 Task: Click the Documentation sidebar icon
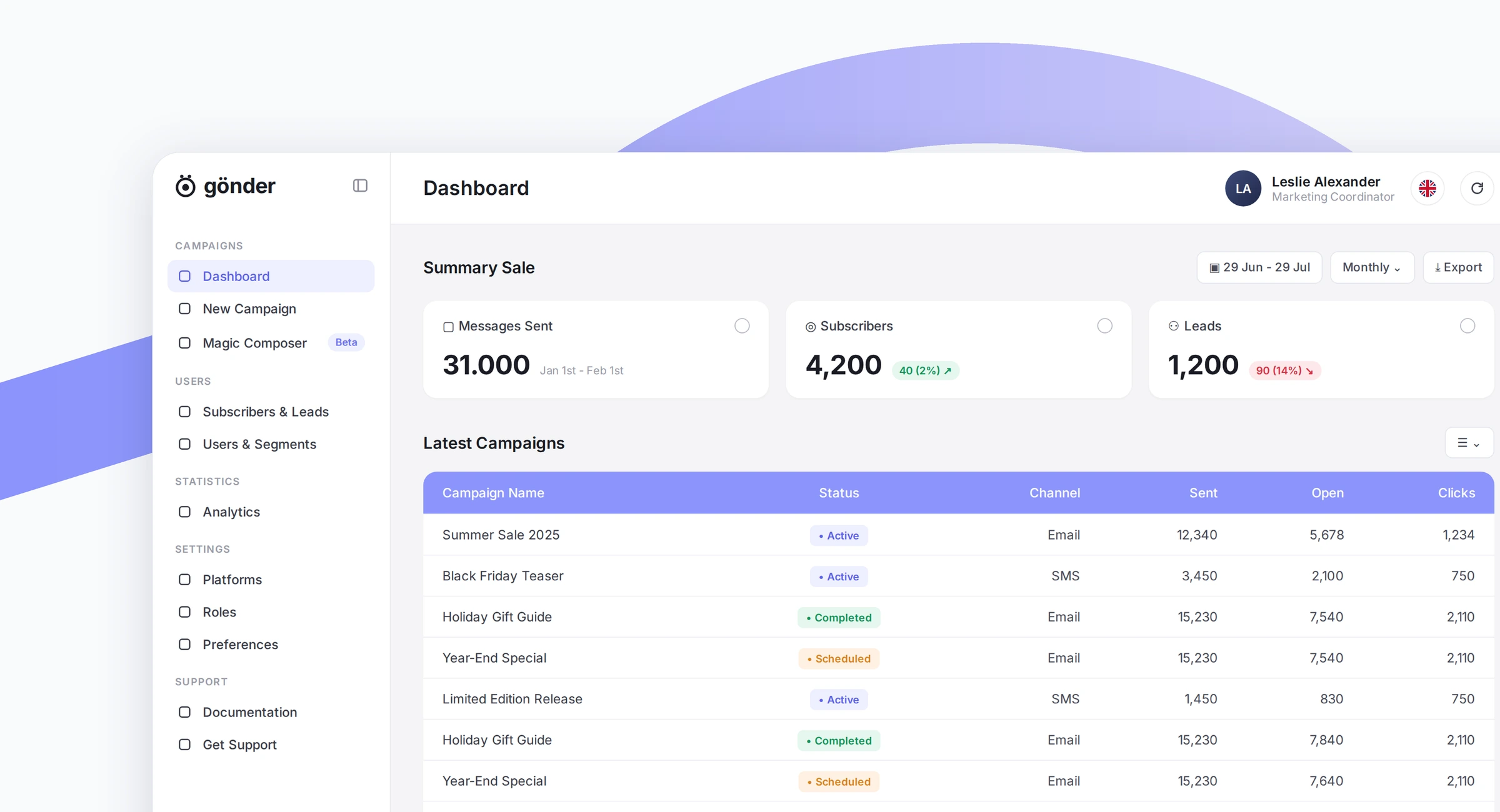tap(184, 712)
